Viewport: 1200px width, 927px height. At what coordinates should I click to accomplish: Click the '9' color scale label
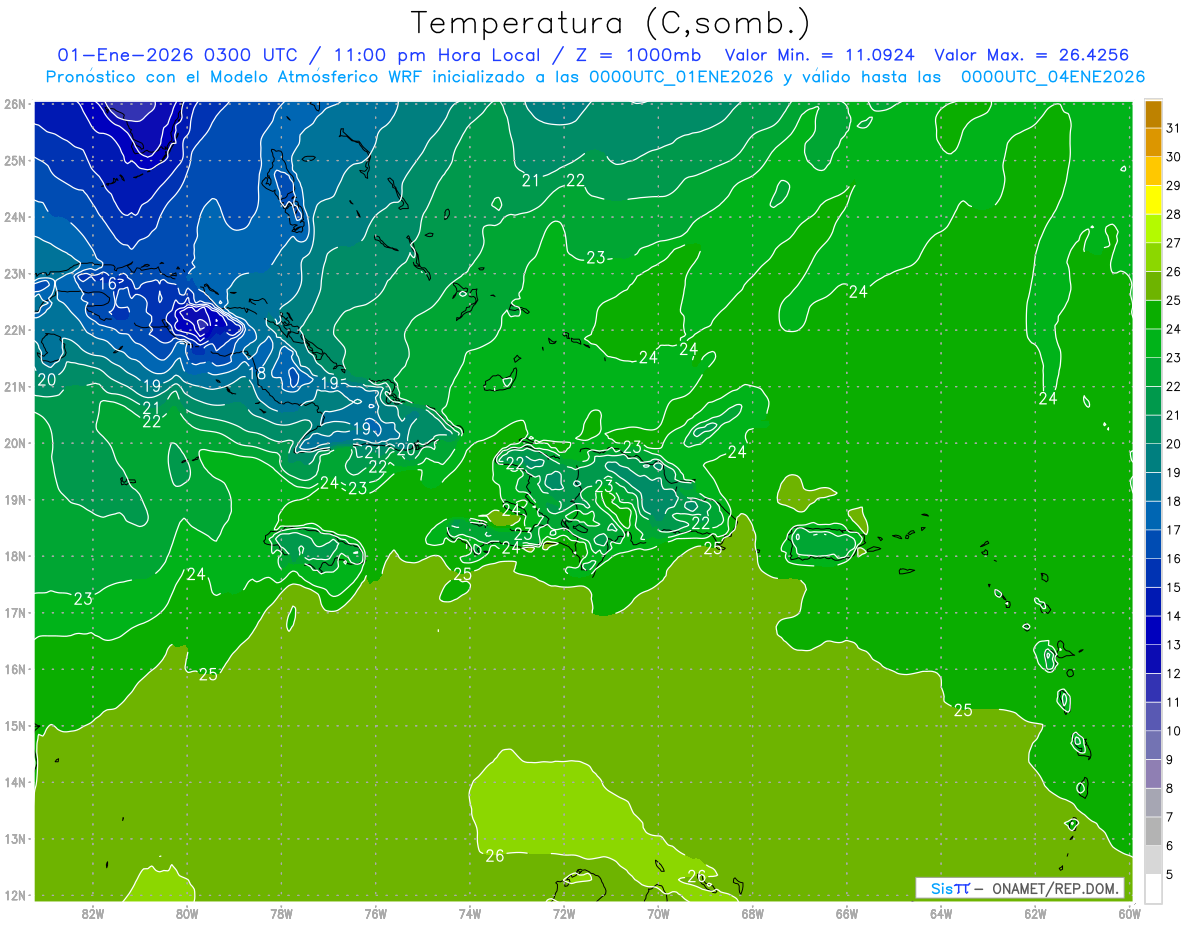click(1170, 760)
